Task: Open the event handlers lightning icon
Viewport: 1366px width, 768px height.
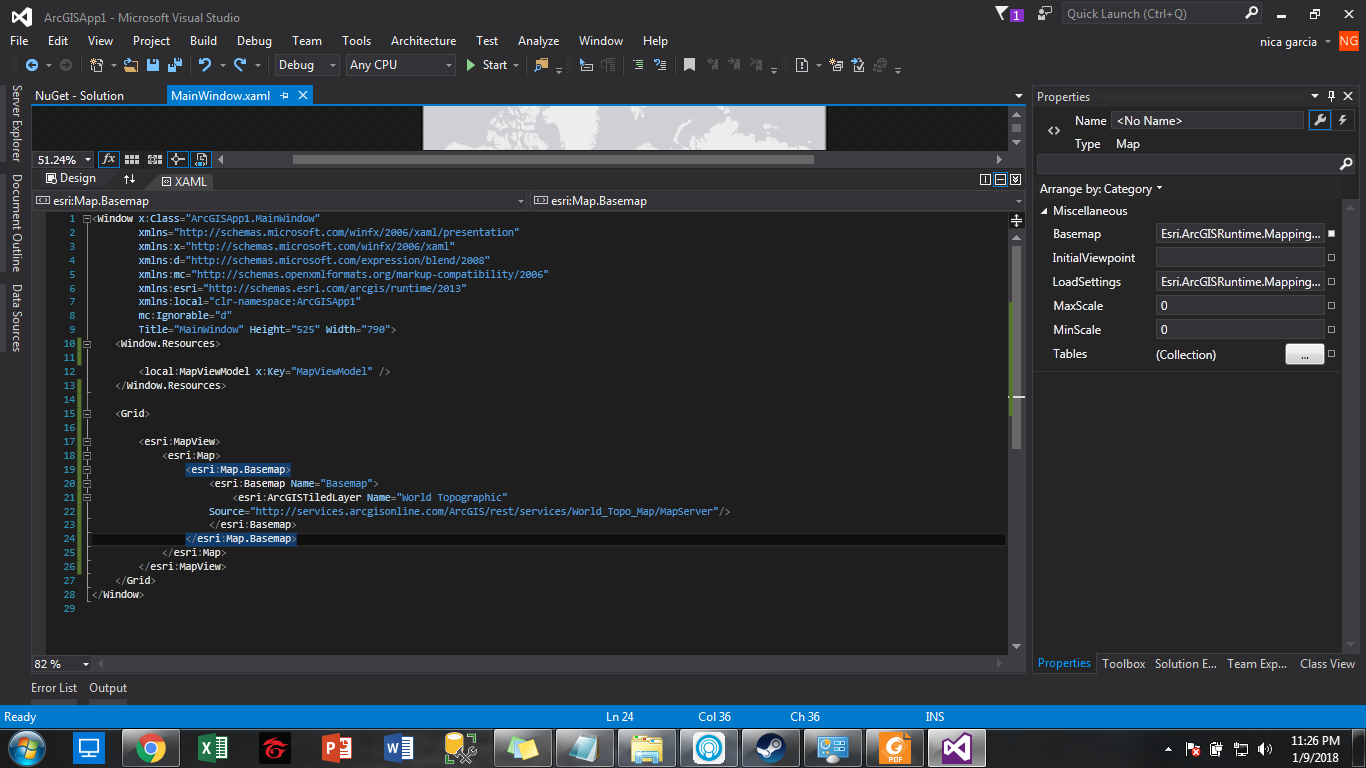Action: pos(1343,120)
